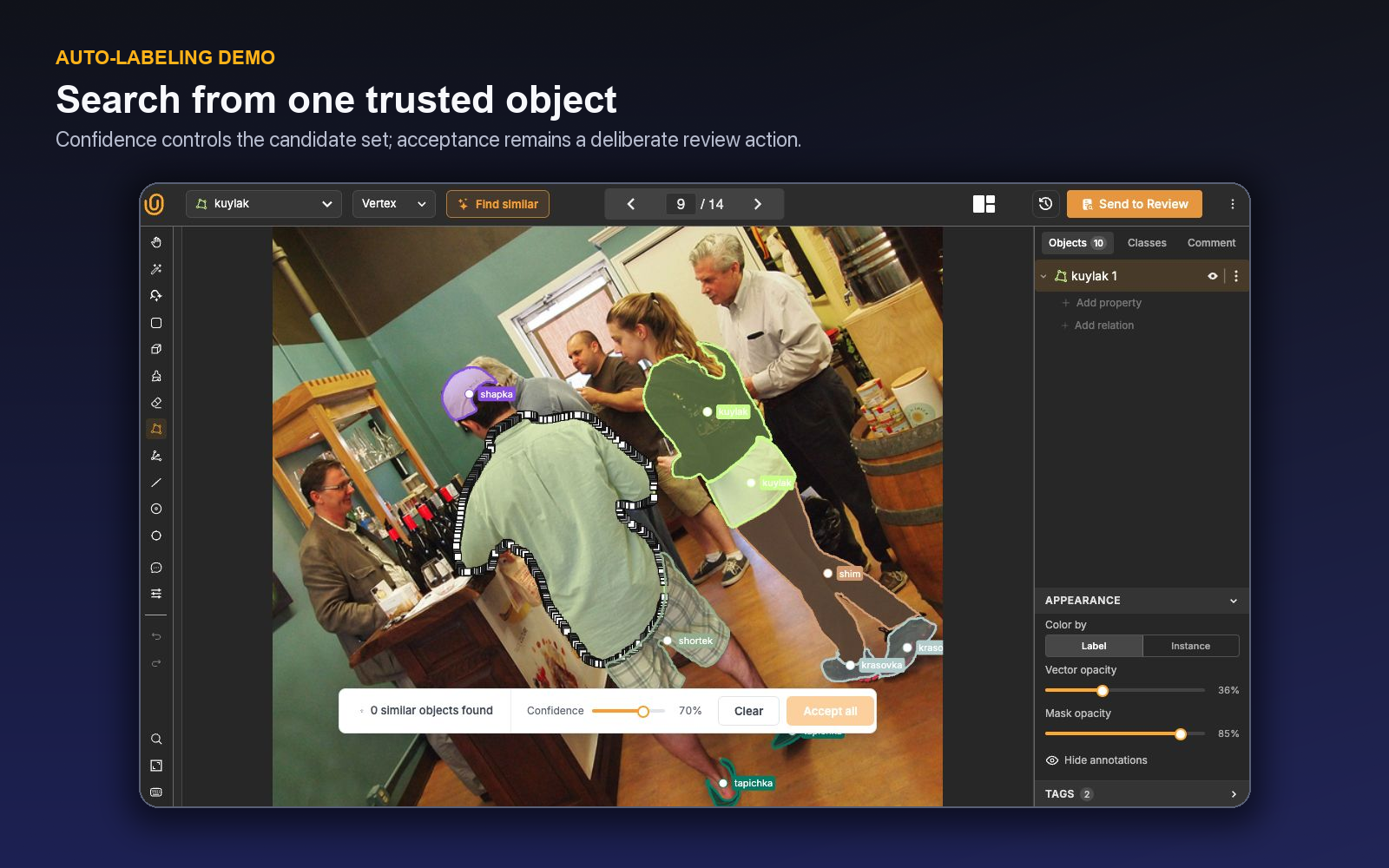Collapse the APPEARANCE section
Image resolution: width=1389 pixels, height=868 pixels.
1234,601
